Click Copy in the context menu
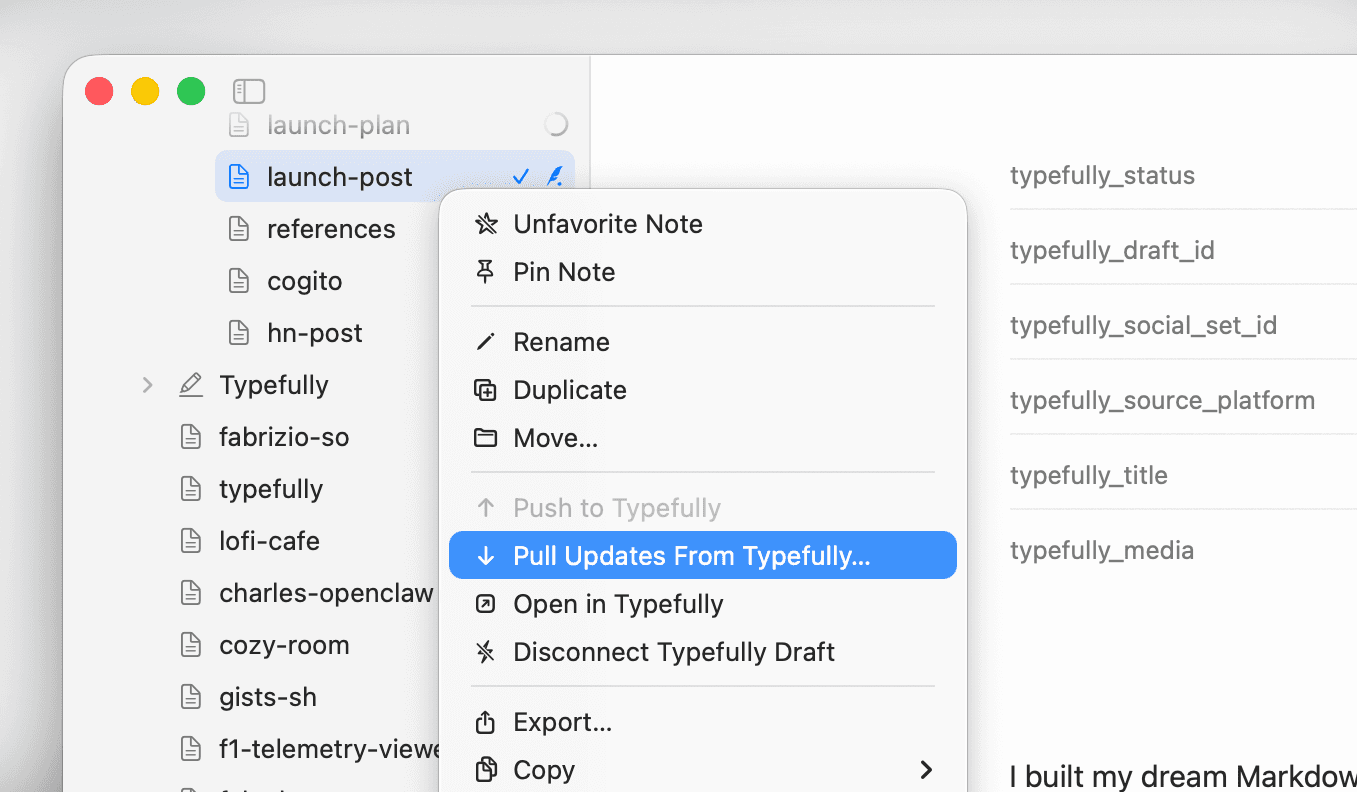Screen dimensions: 1357x792 tap(703, 770)
